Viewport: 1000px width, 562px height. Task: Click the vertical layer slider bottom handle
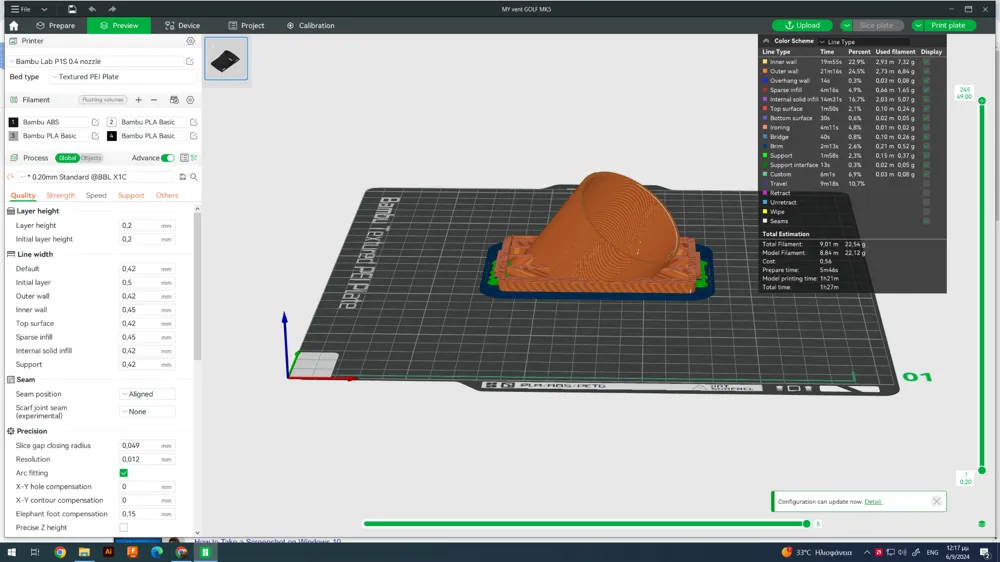[x=982, y=470]
